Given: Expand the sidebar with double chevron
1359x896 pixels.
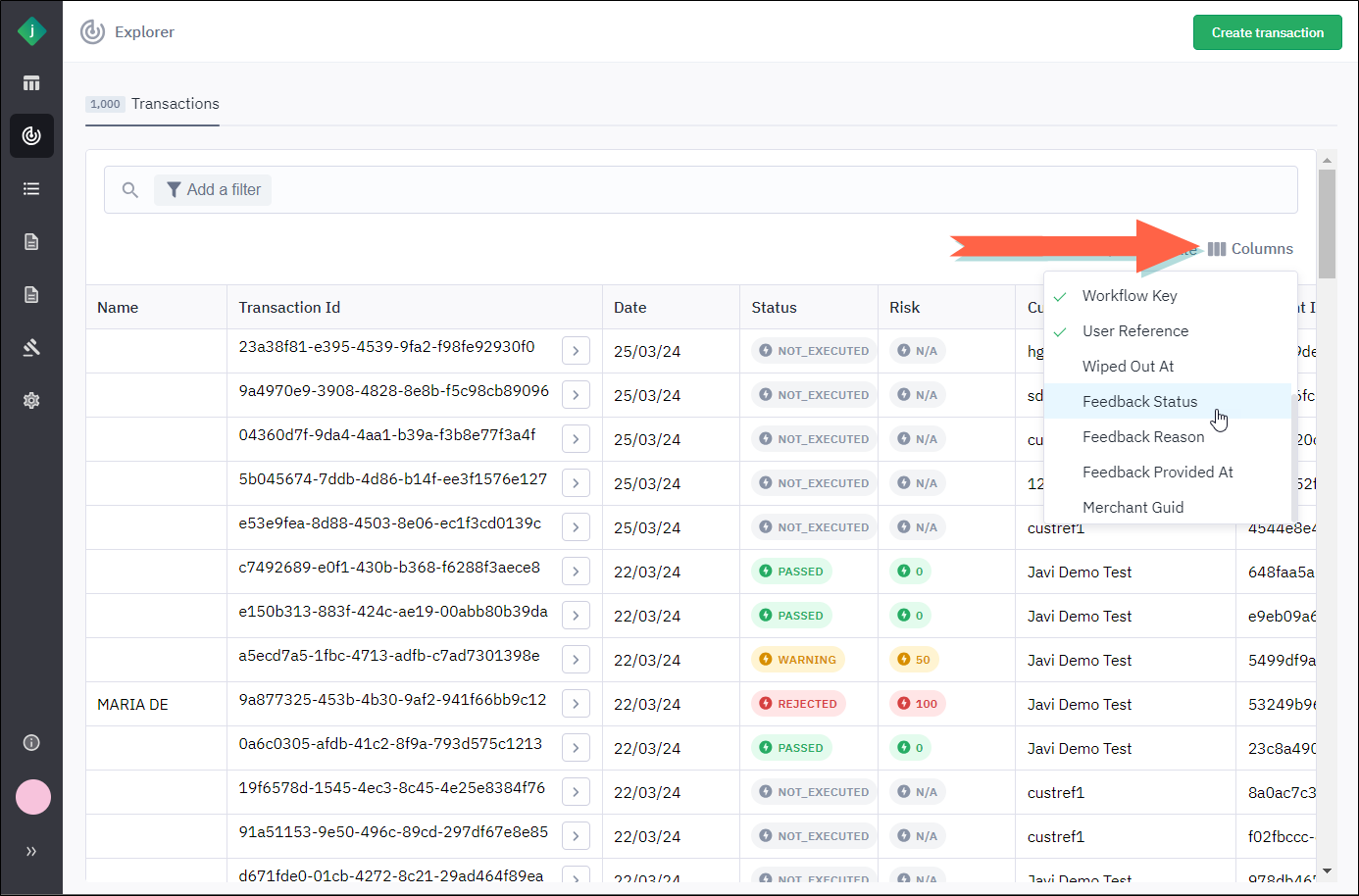Looking at the screenshot, I should coord(31,851).
